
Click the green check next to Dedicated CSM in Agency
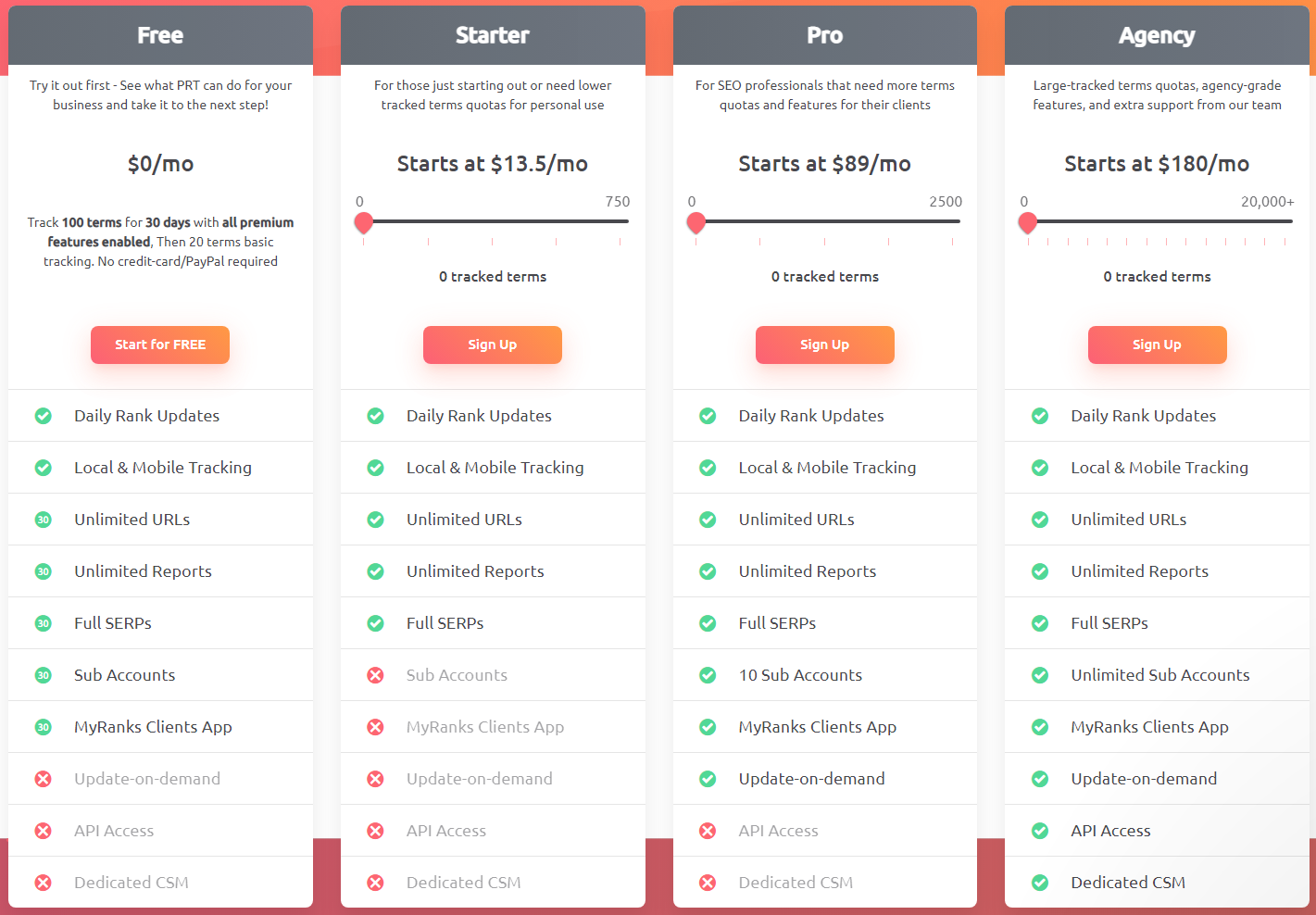click(1040, 882)
